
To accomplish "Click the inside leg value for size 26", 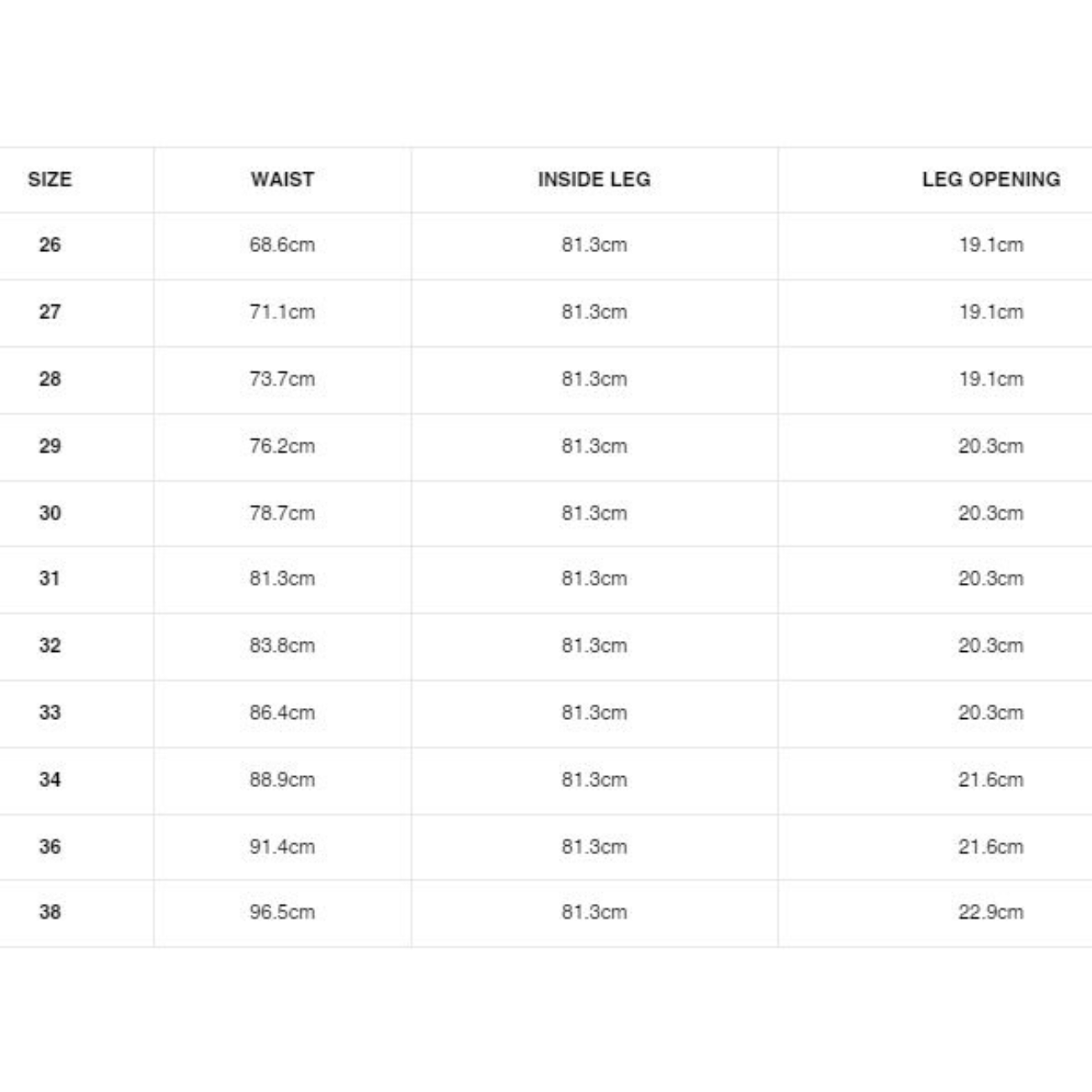I will pos(594,245).
